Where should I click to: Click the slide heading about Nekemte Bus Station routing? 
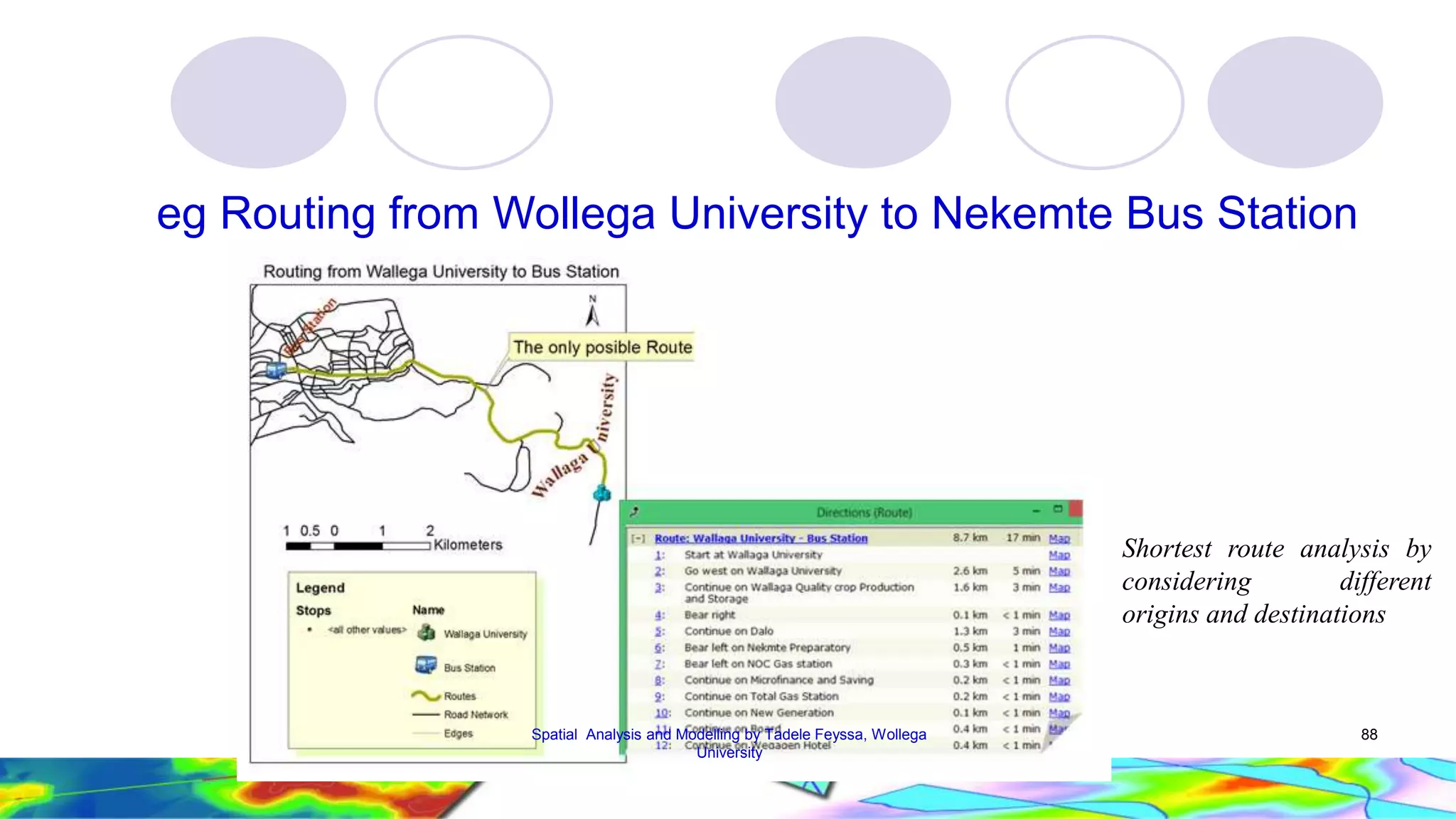tap(756, 213)
